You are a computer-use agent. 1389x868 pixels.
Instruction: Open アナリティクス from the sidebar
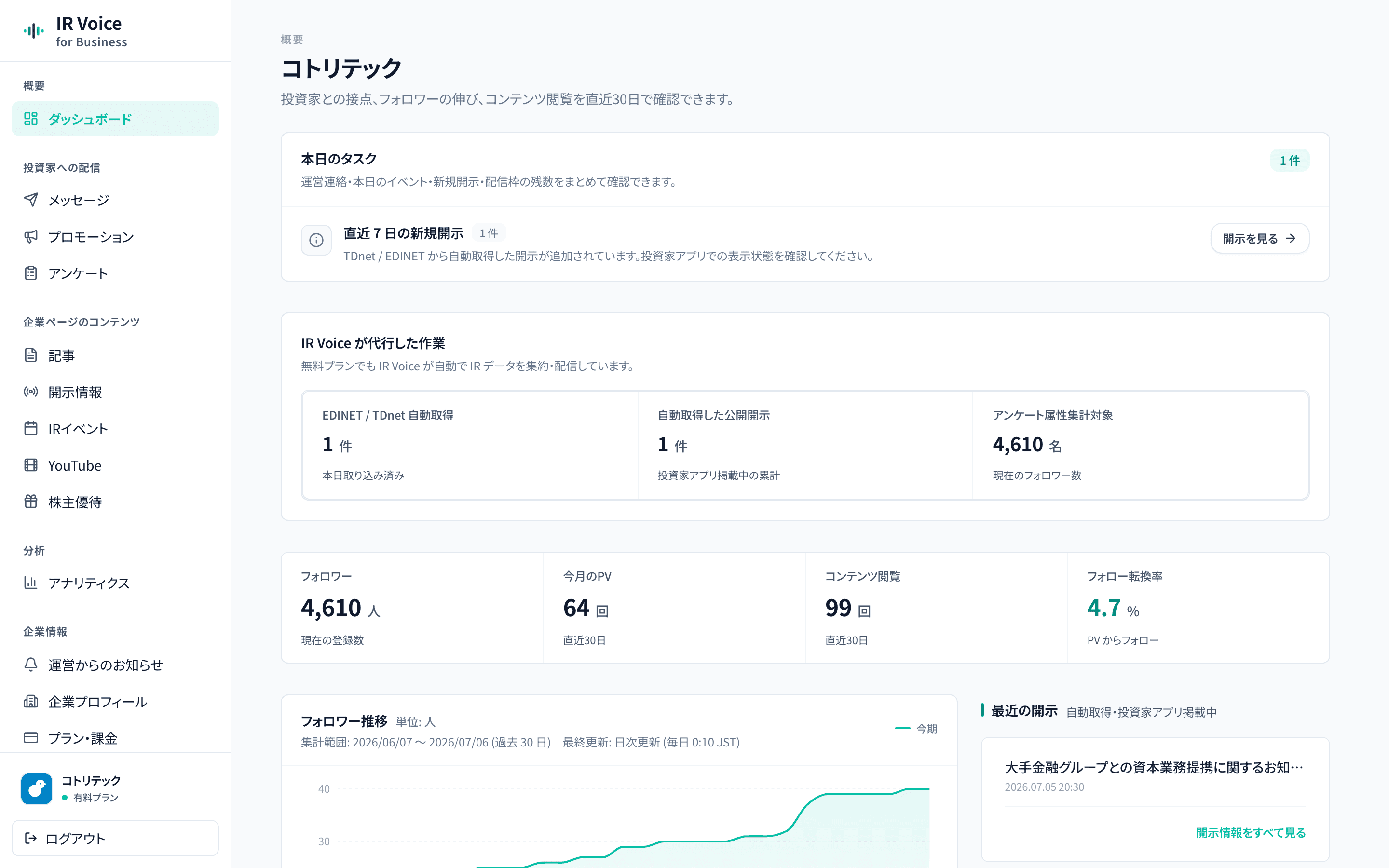click(x=115, y=583)
